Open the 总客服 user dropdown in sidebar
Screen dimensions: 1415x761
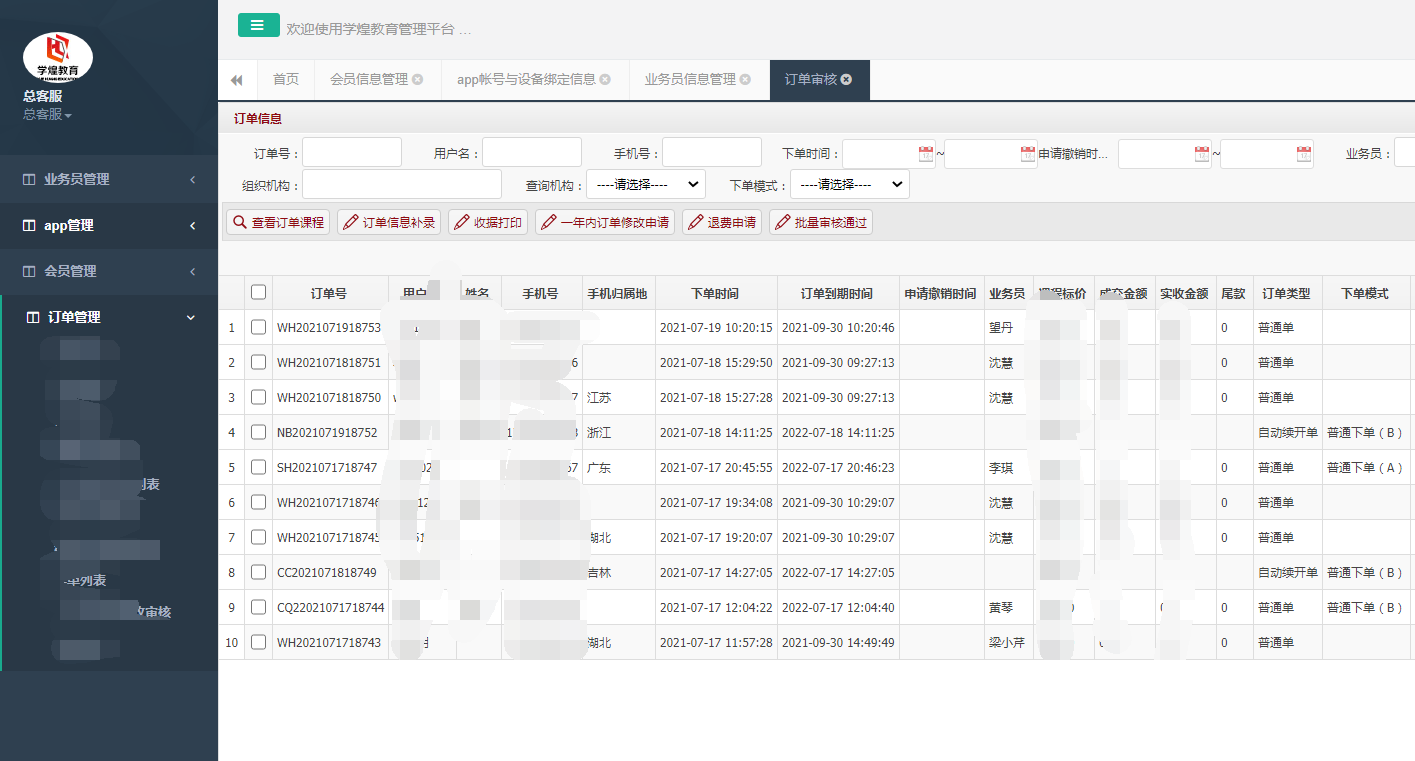click(47, 114)
